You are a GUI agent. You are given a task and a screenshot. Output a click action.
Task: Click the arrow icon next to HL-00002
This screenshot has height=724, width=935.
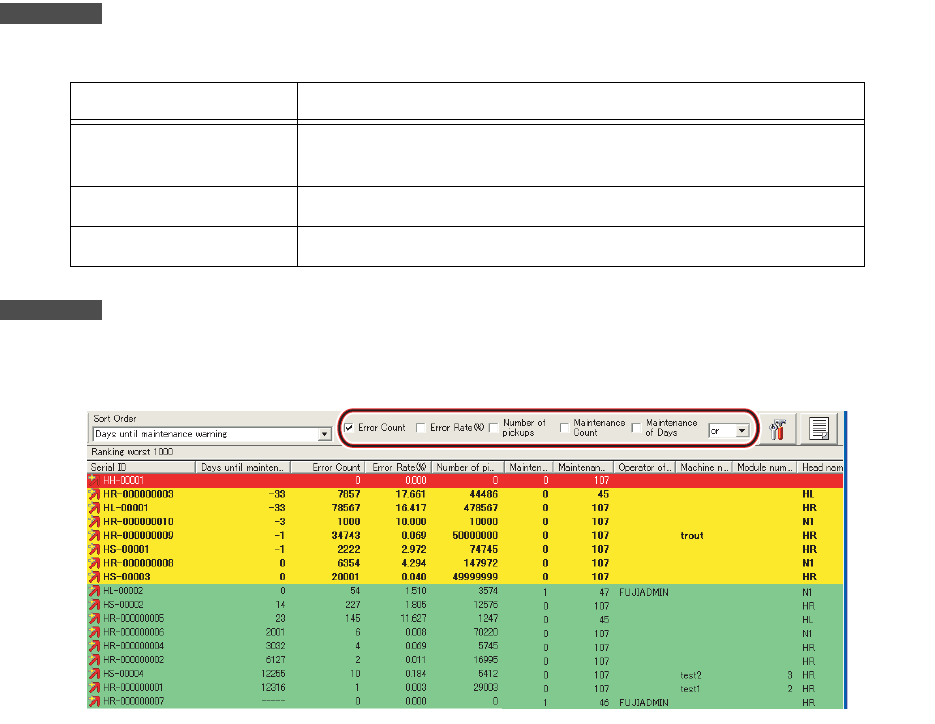tap(96, 592)
